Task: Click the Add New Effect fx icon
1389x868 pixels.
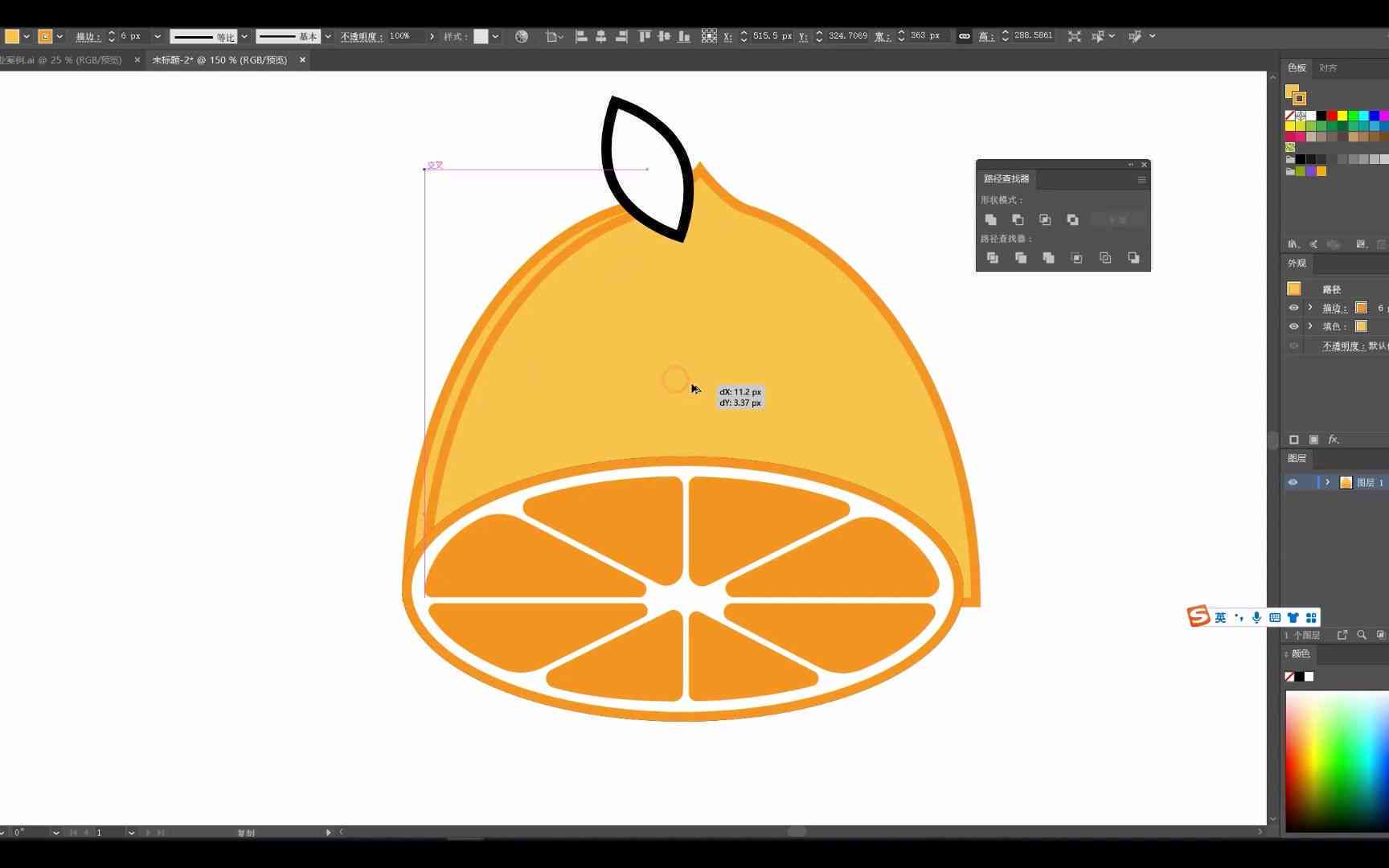Action: tap(1334, 440)
